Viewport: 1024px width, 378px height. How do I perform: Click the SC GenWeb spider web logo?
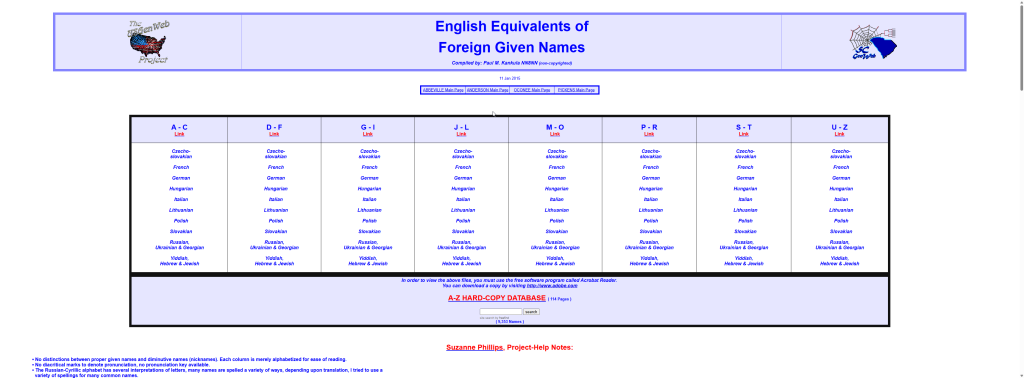pos(873,42)
